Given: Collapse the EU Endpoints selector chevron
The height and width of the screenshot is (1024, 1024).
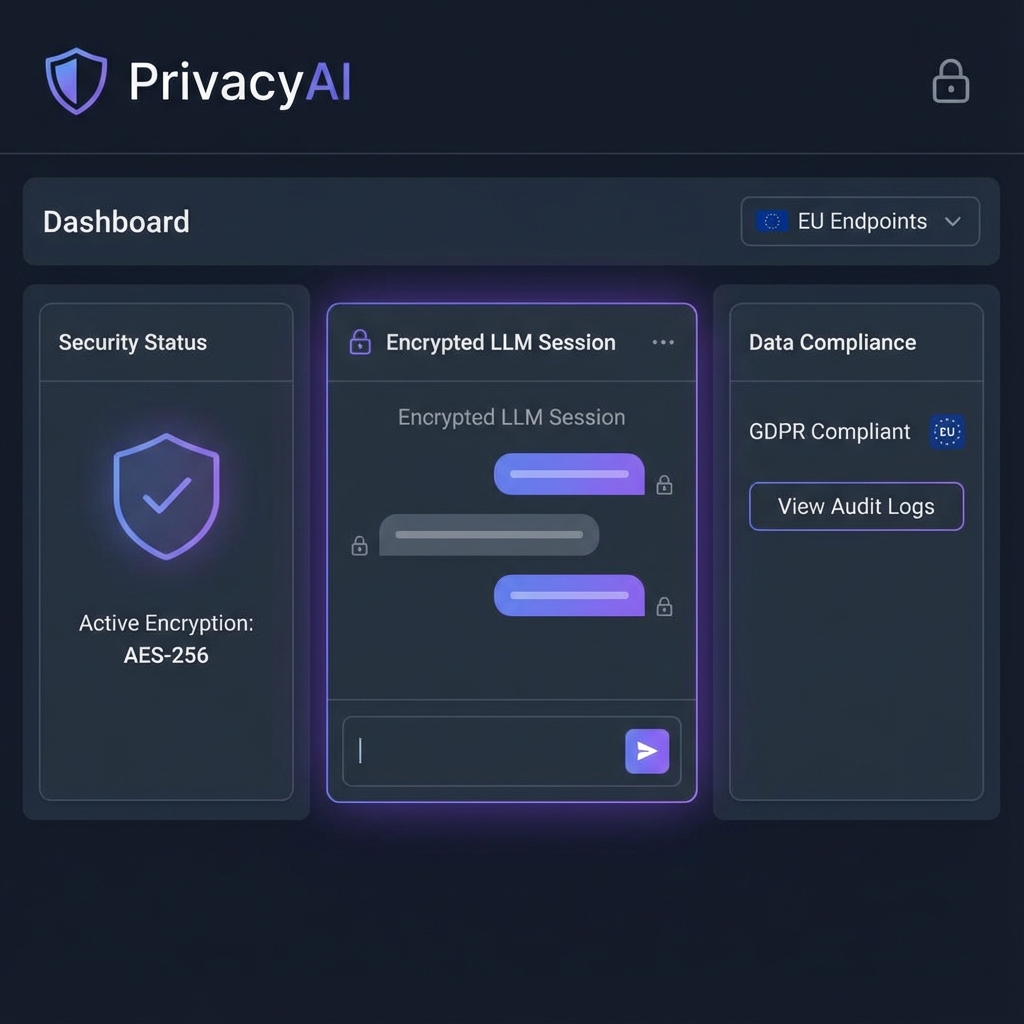Looking at the screenshot, I should (x=953, y=221).
